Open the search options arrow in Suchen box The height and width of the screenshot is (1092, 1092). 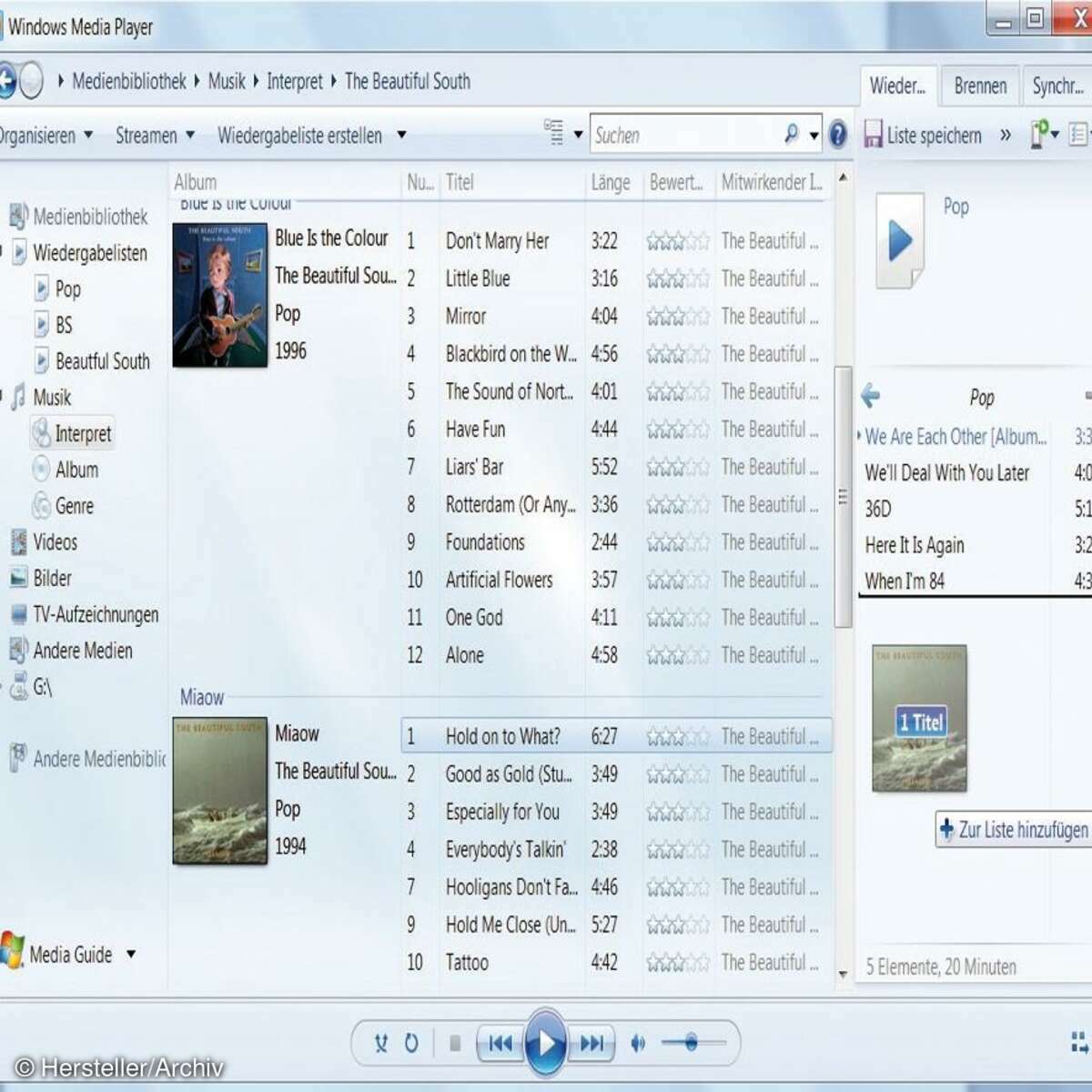pyautogui.click(x=812, y=135)
